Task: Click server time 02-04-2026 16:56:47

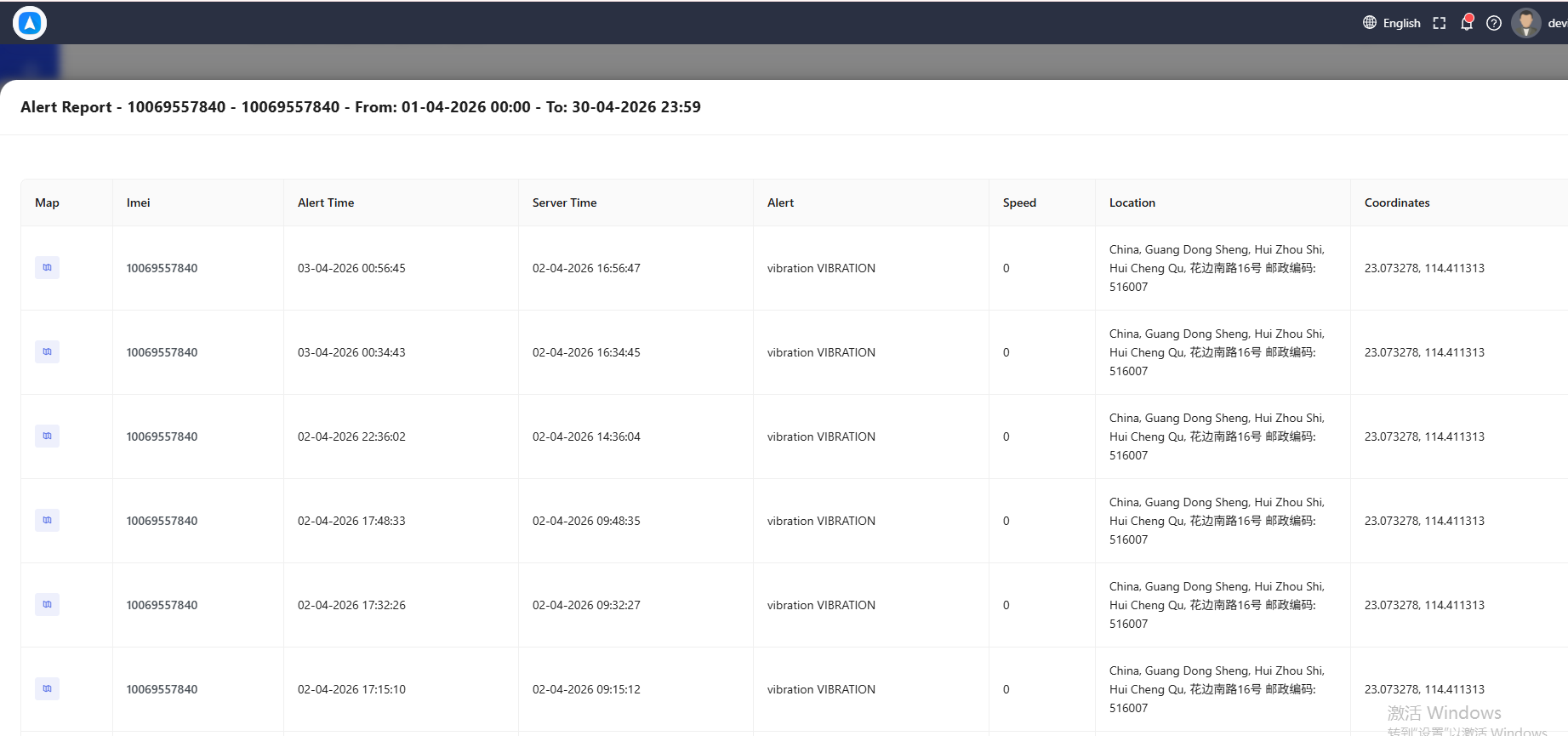Action: (x=586, y=268)
